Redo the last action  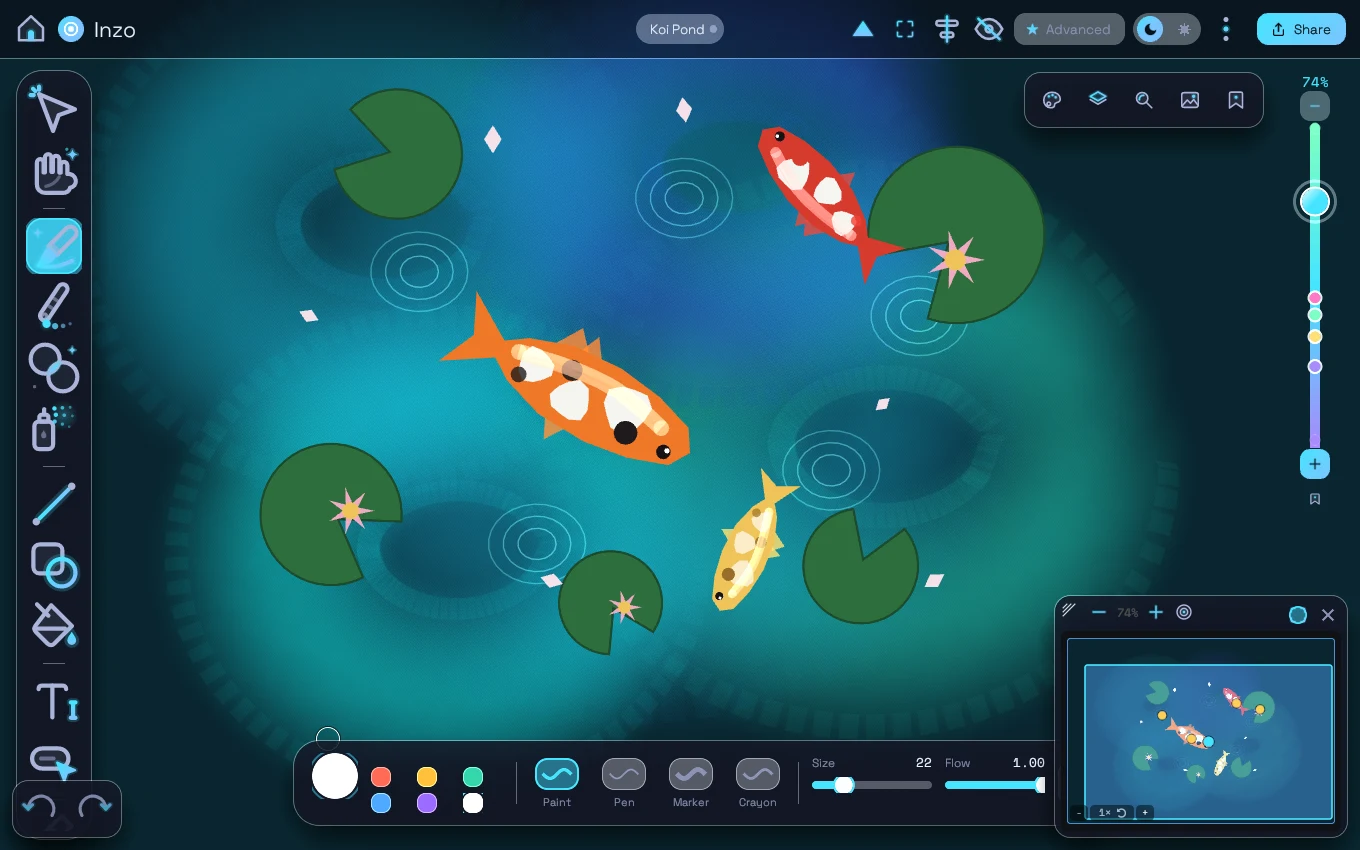coord(95,808)
